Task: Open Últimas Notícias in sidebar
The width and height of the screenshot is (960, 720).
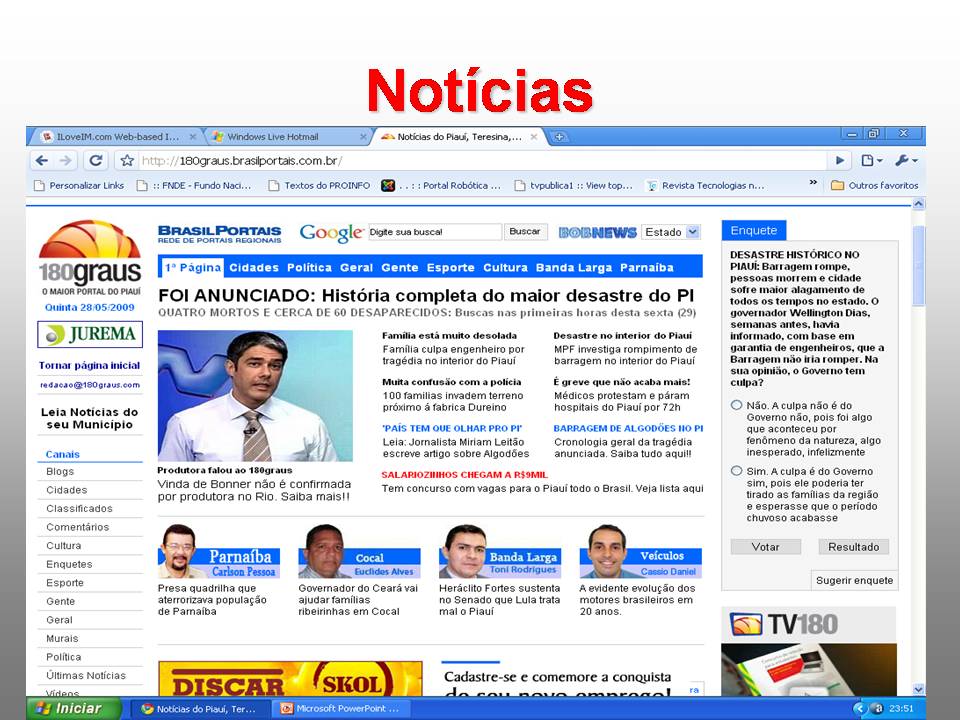Action: click(86, 676)
